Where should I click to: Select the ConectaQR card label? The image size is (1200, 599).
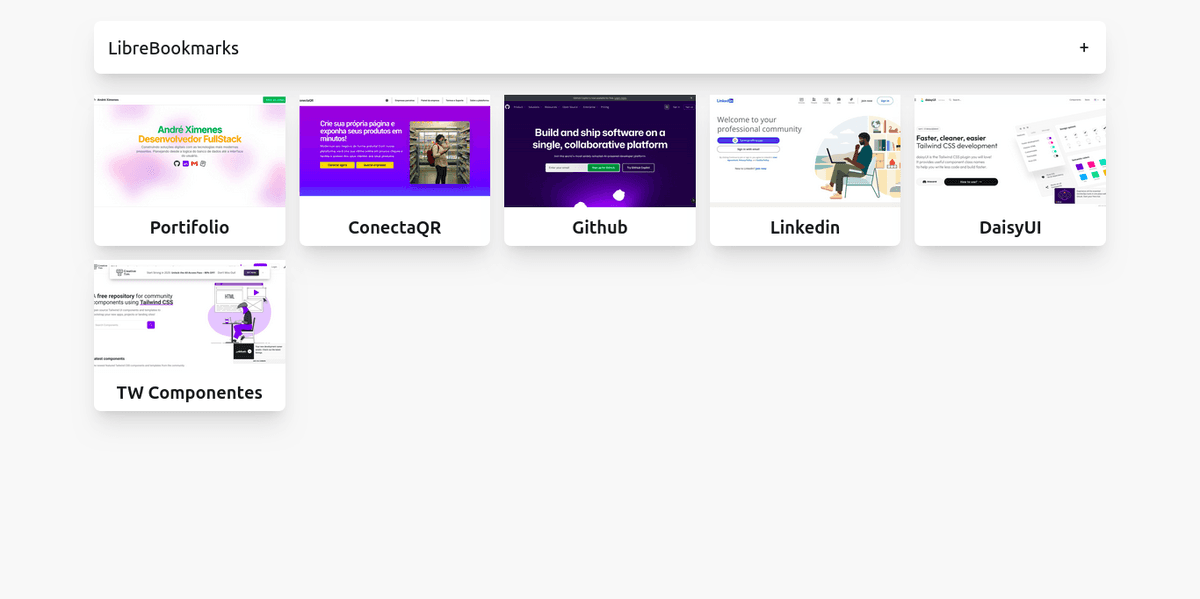point(395,228)
